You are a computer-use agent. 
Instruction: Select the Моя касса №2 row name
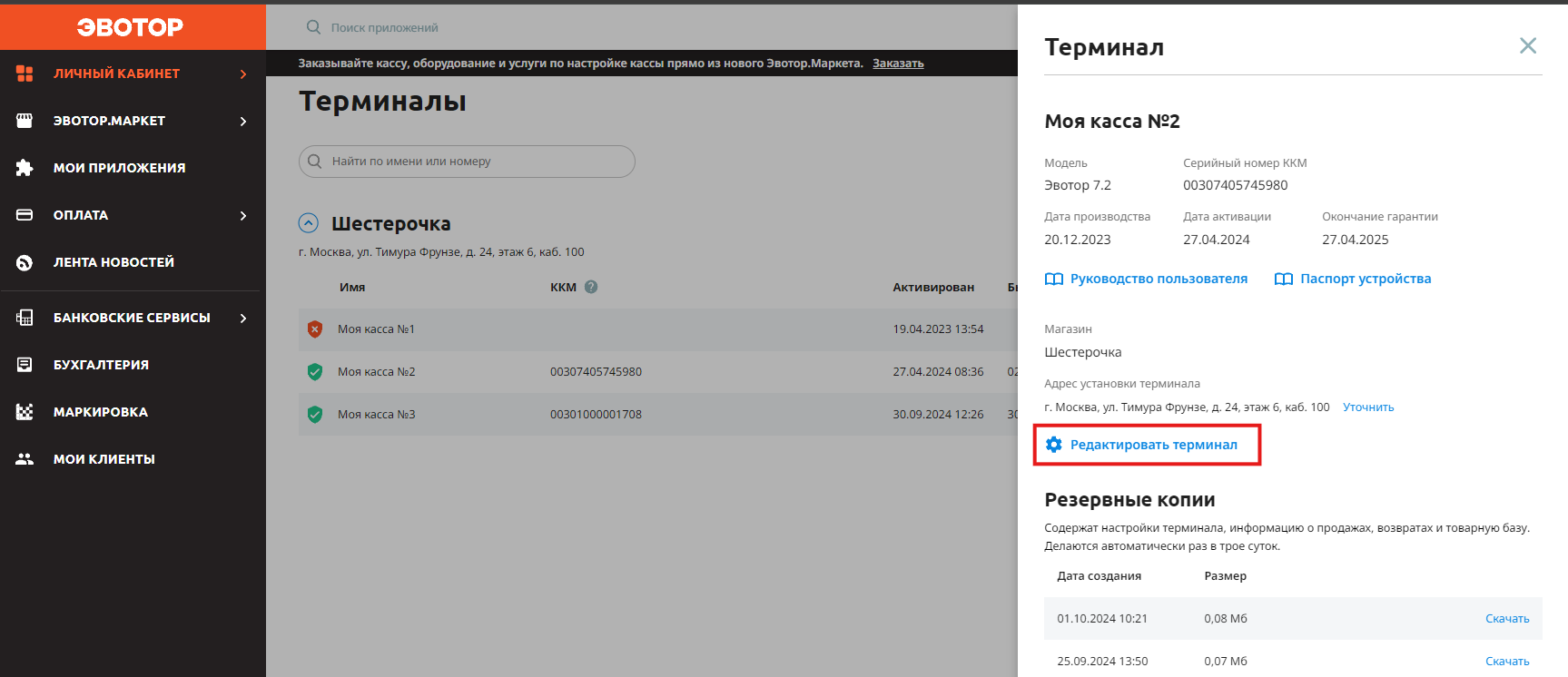point(376,372)
